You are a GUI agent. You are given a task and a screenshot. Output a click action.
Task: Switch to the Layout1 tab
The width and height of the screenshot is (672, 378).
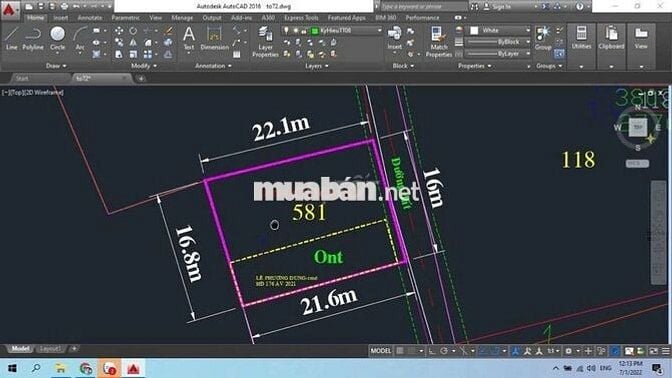point(50,349)
